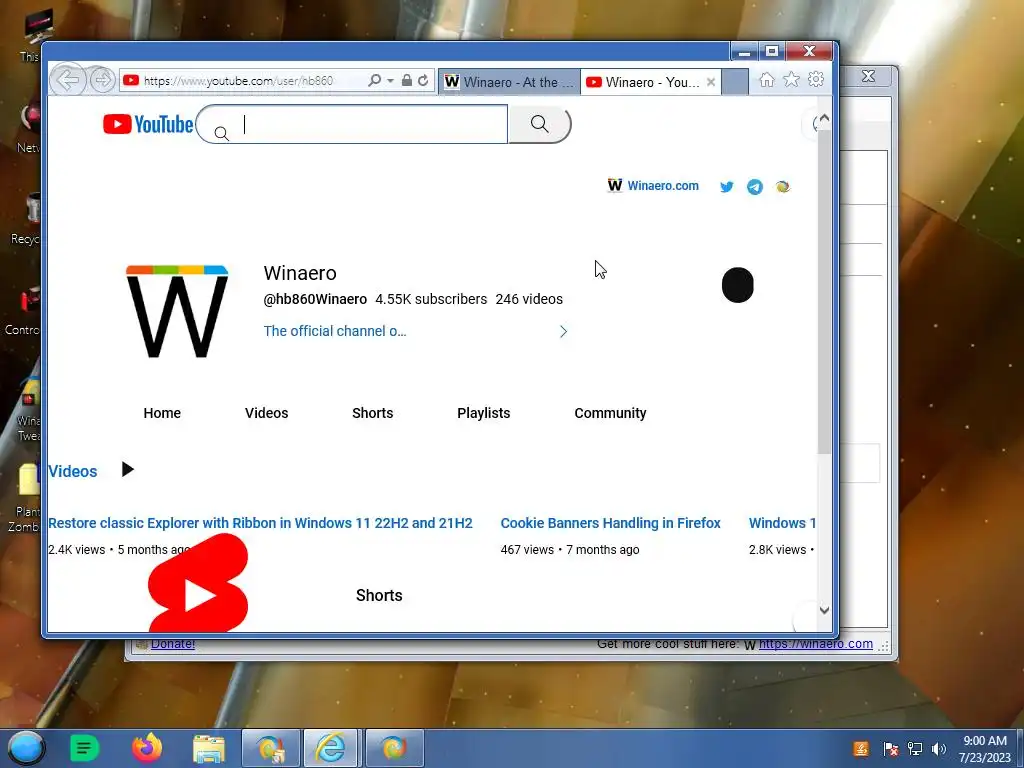
Task: Click the orange Java update tray icon
Action: click(861, 749)
